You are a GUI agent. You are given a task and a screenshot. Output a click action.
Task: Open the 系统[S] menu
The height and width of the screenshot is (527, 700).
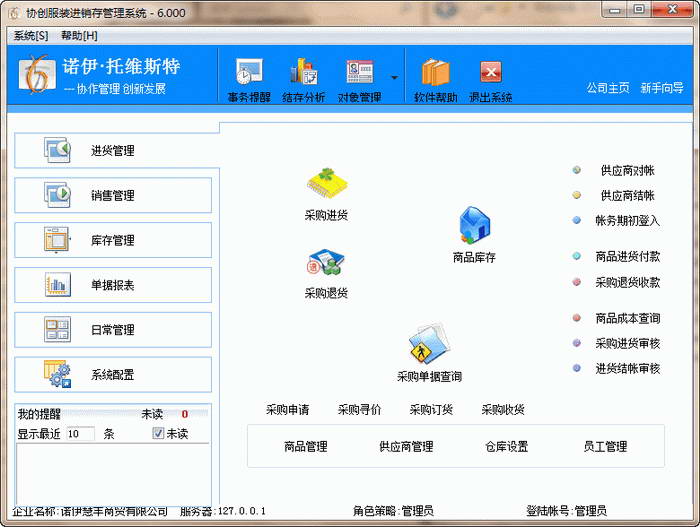pyautogui.click(x=31, y=36)
